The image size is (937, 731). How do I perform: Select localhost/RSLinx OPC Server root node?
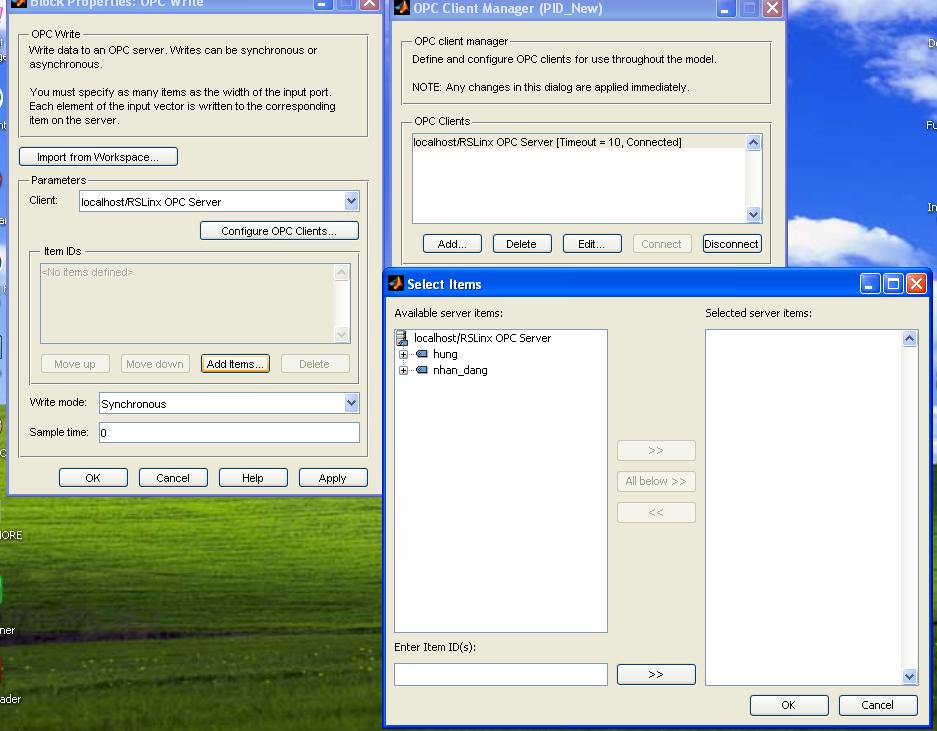click(482, 338)
